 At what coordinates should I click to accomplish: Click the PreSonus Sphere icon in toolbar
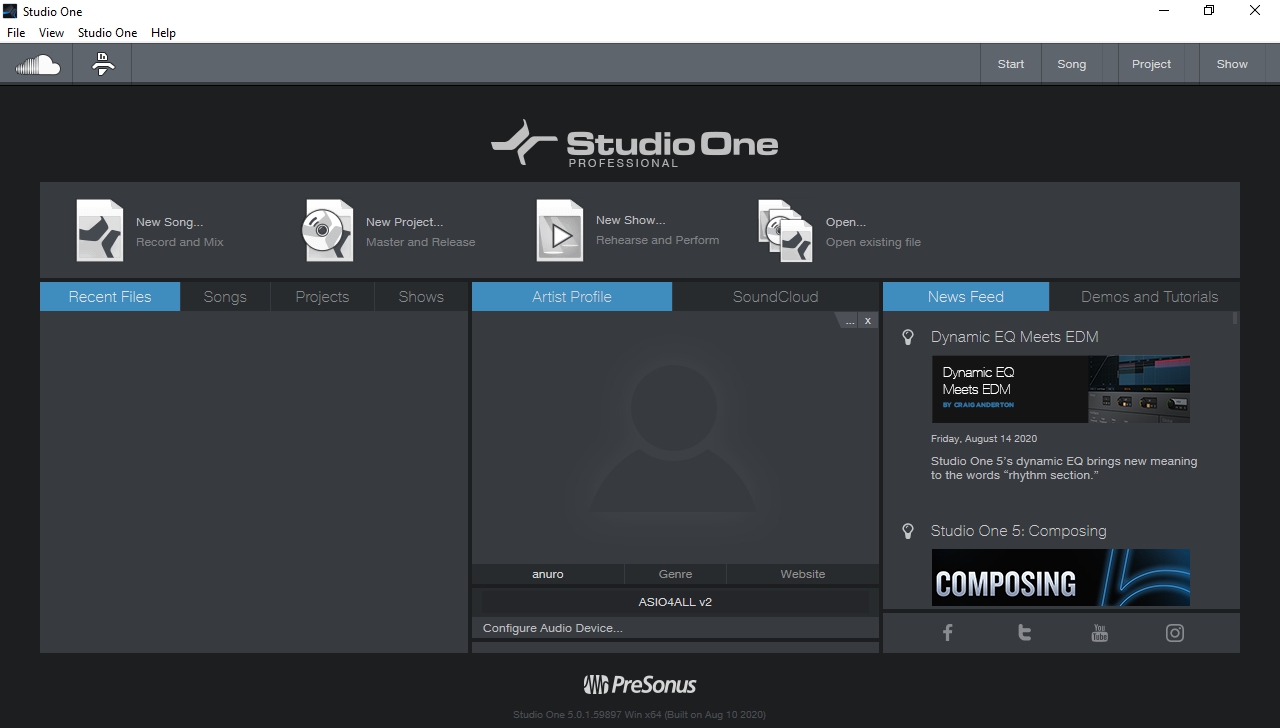click(102, 65)
